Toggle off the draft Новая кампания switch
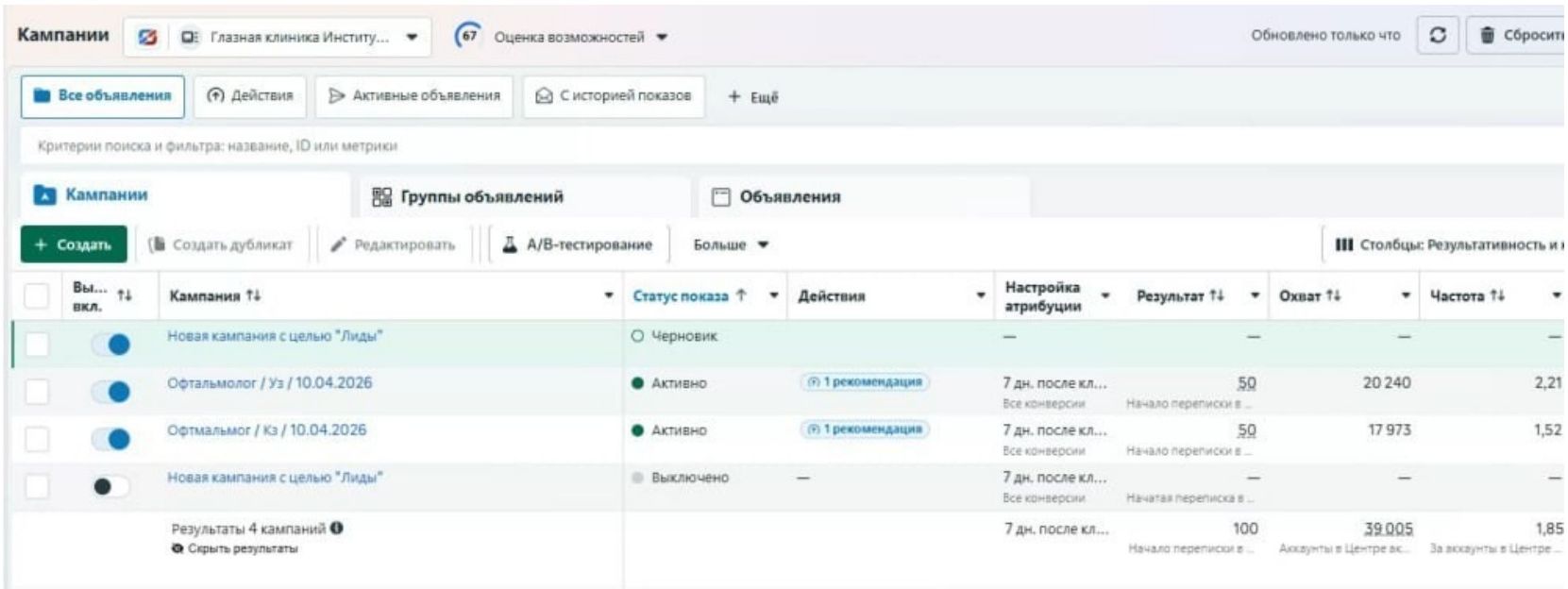The height and width of the screenshot is (589, 1568). click(111, 345)
